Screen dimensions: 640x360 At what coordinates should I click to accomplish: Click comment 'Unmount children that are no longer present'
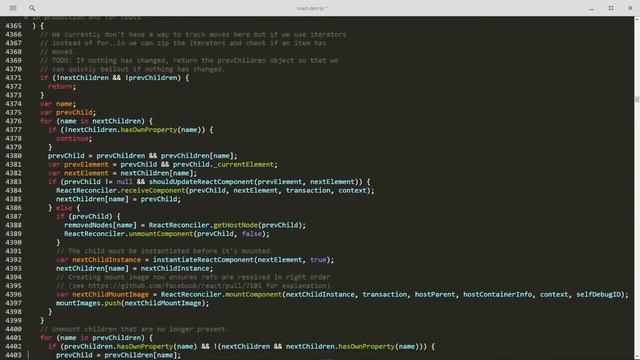coord(134,329)
